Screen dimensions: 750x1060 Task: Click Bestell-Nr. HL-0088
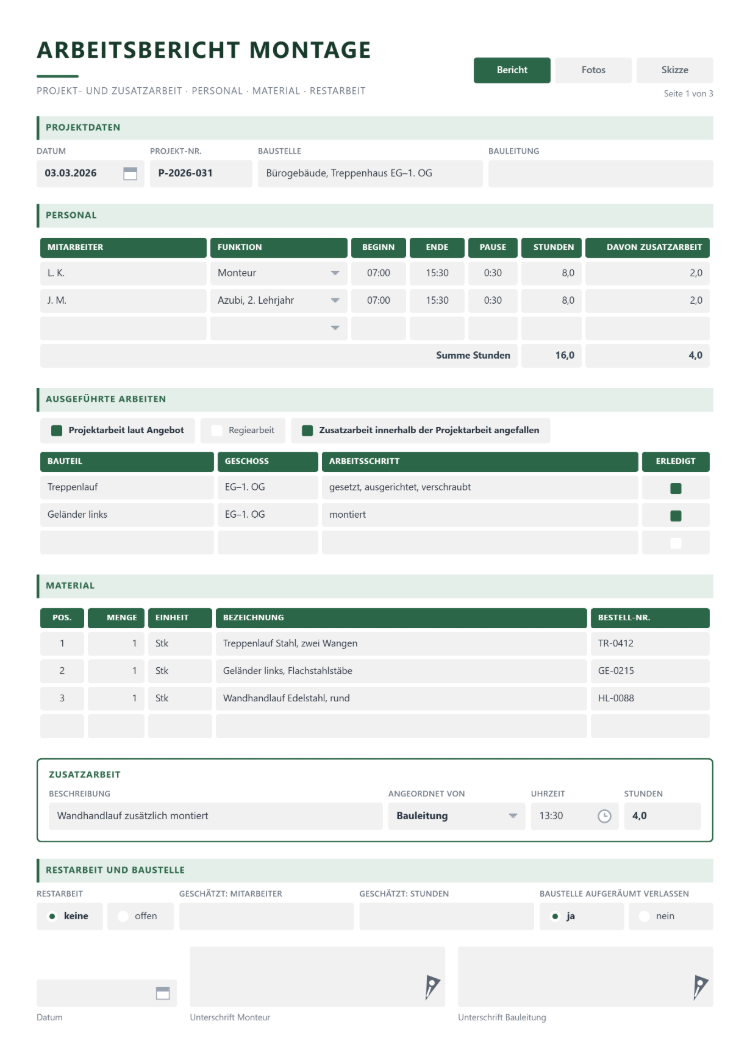[x=650, y=698]
